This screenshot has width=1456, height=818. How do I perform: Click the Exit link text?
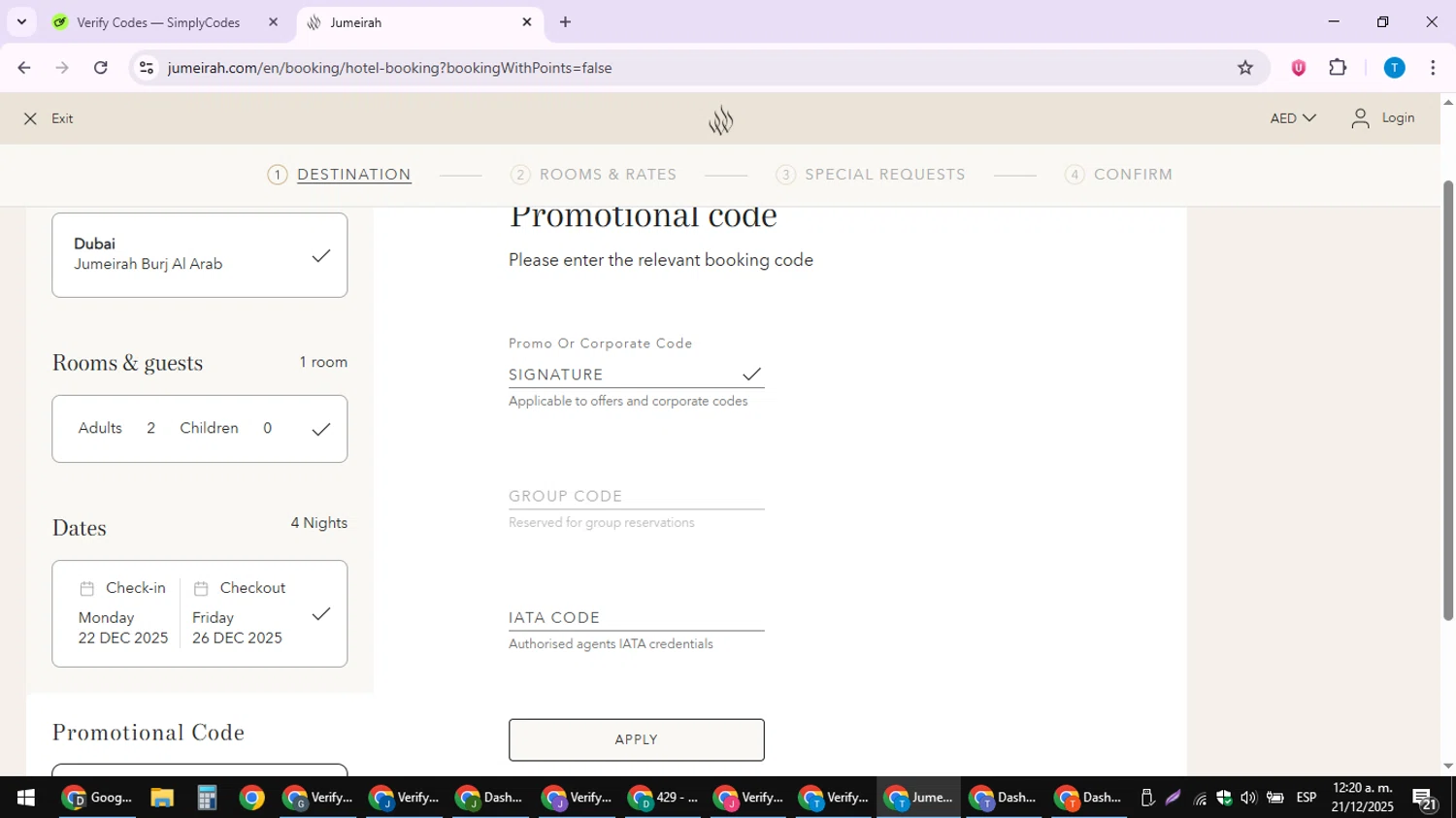tap(63, 118)
